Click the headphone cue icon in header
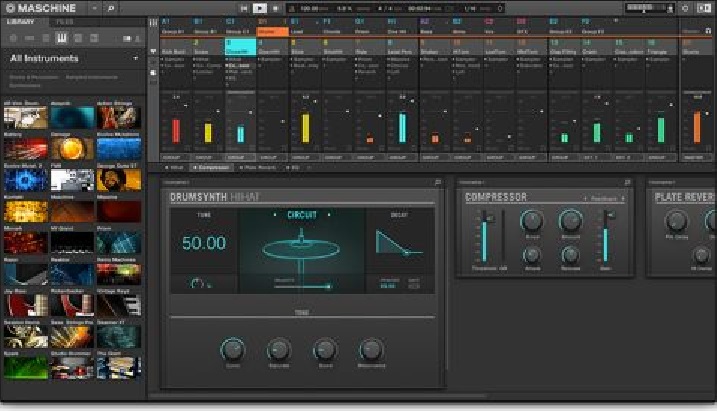The height and width of the screenshot is (411, 717). coord(670,8)
